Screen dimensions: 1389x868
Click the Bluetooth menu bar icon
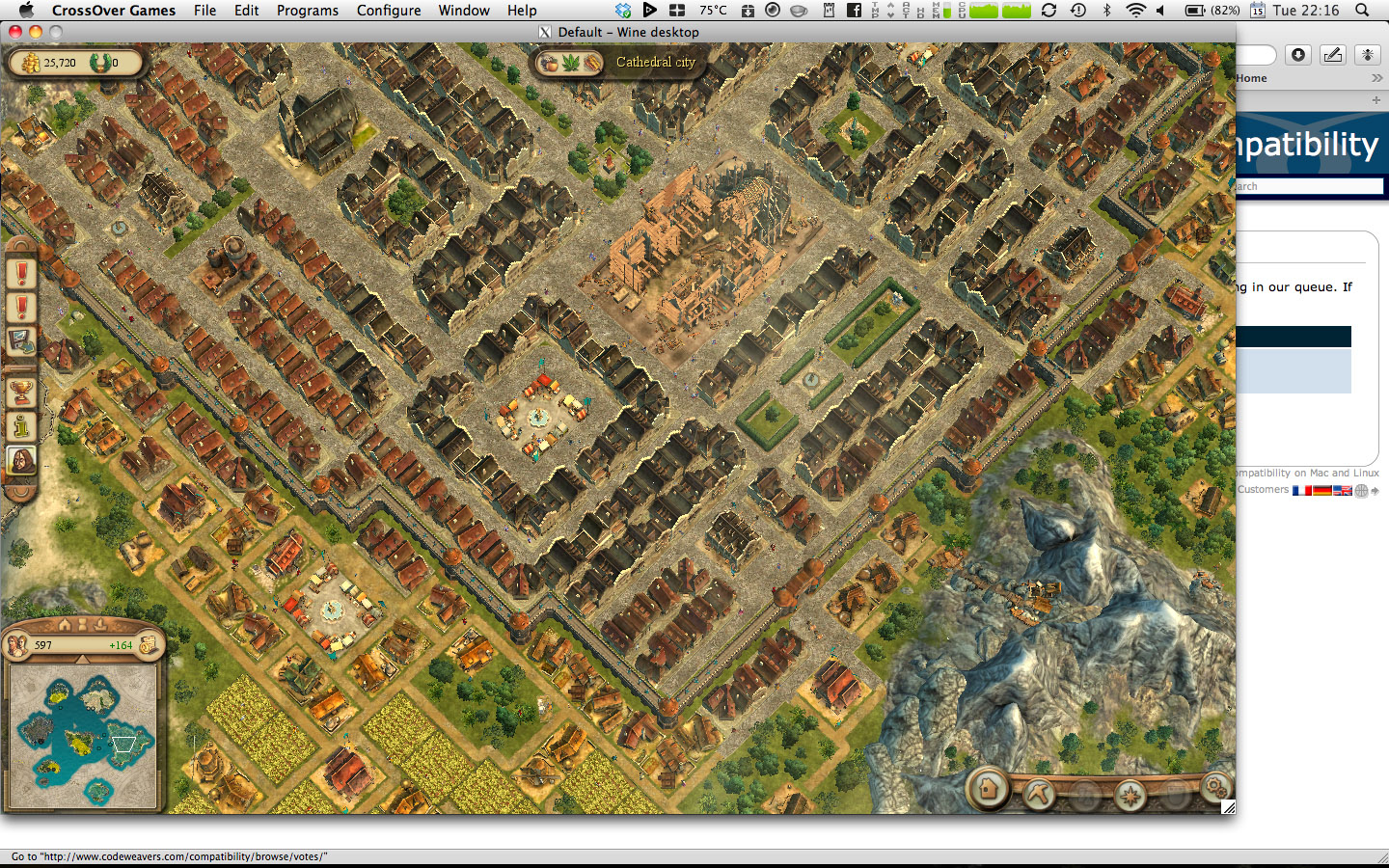coord(1106,10)
